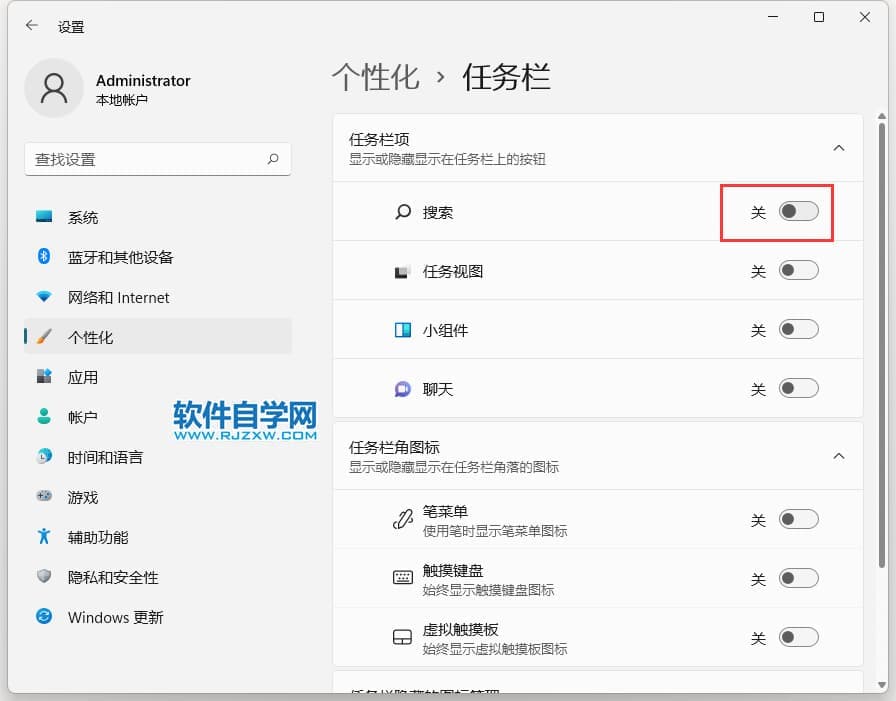Click the back arrow icon

pyautogui.click(x=32, y=26)
